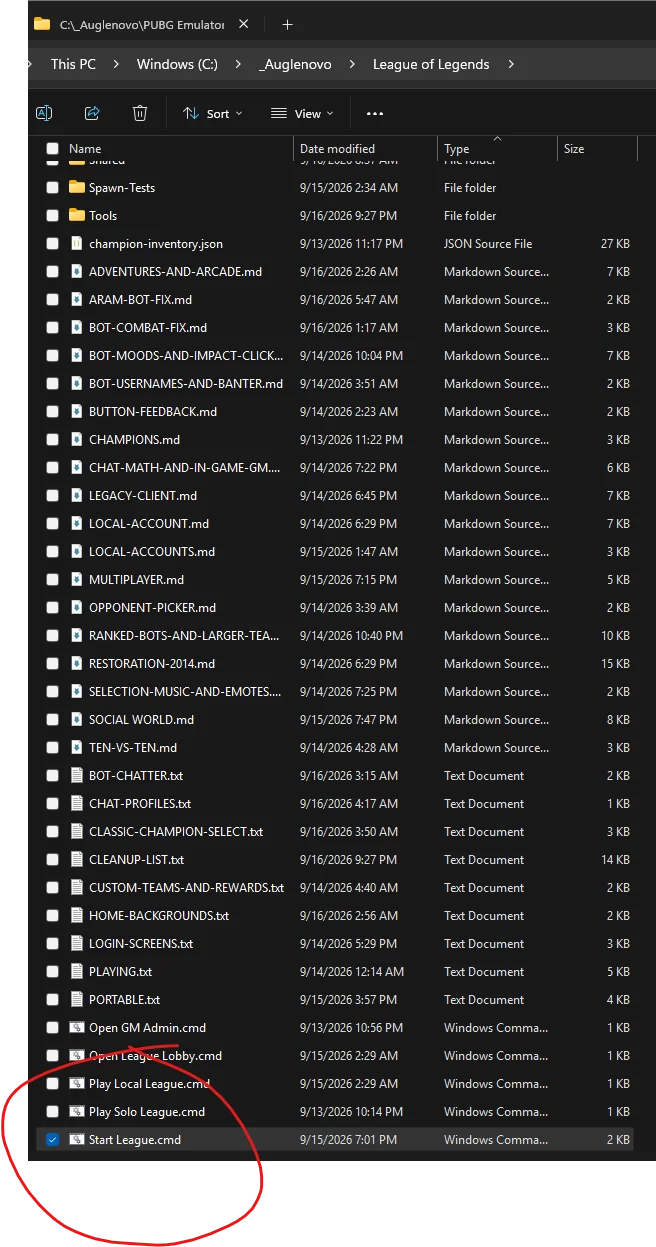Image resolution: width=656 pixels, height=1247 pixels.
Task: Click the Rename icon in the toolbar
Action: click(44, 113)
